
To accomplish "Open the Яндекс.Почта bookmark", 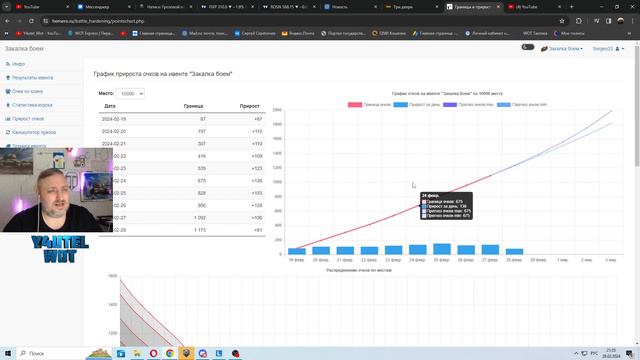I will click(x=298, y=33).
